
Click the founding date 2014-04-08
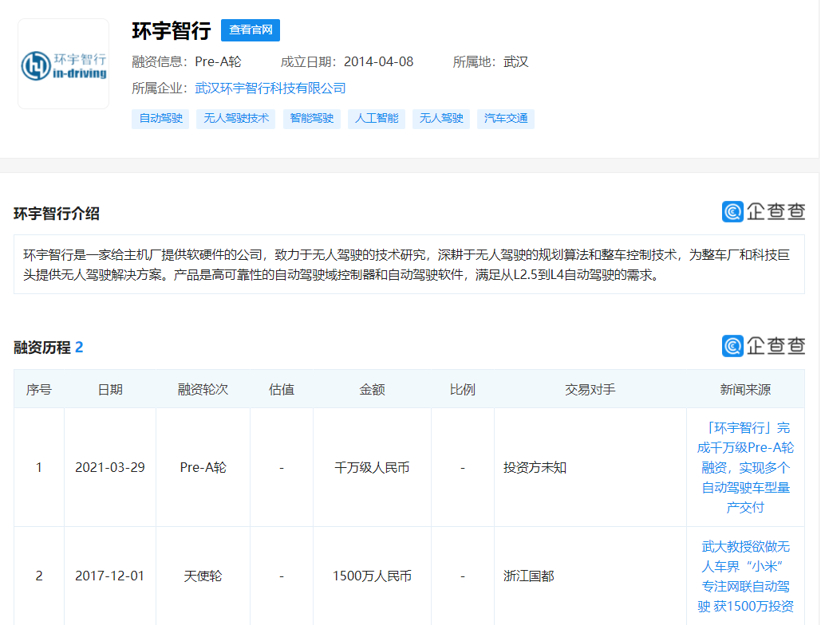click(379, 62)
